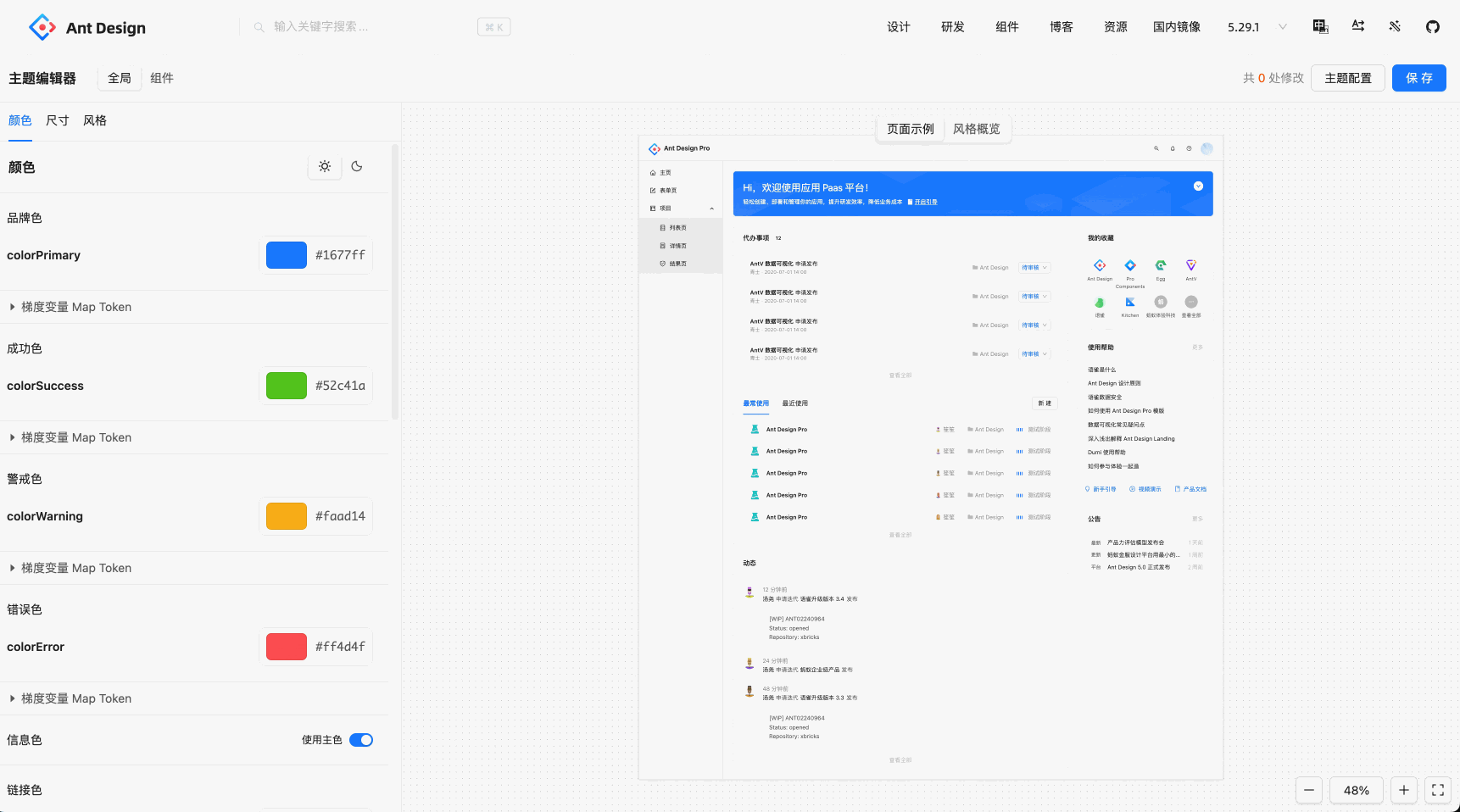The height and width of the screenshot is (812, 1460).
Task: Open the theme switcher wand icon
Action: (1395, 26)
